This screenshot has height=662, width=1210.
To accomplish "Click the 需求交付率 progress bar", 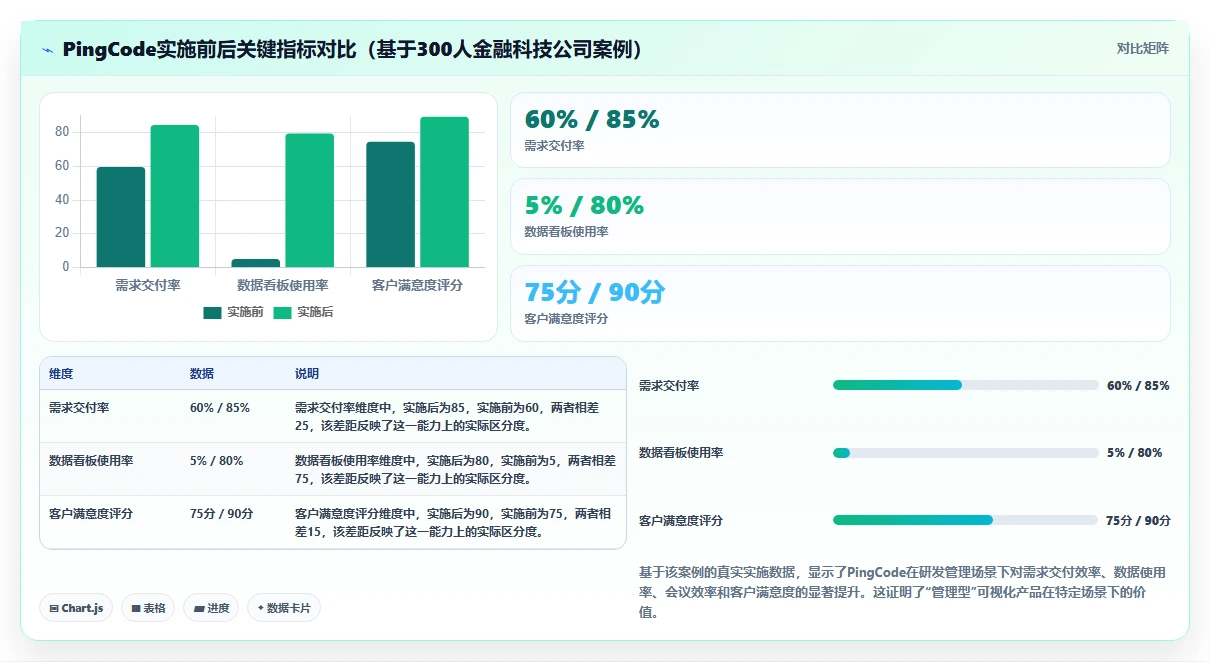I will pyautogui.click(x=965, y=385).
